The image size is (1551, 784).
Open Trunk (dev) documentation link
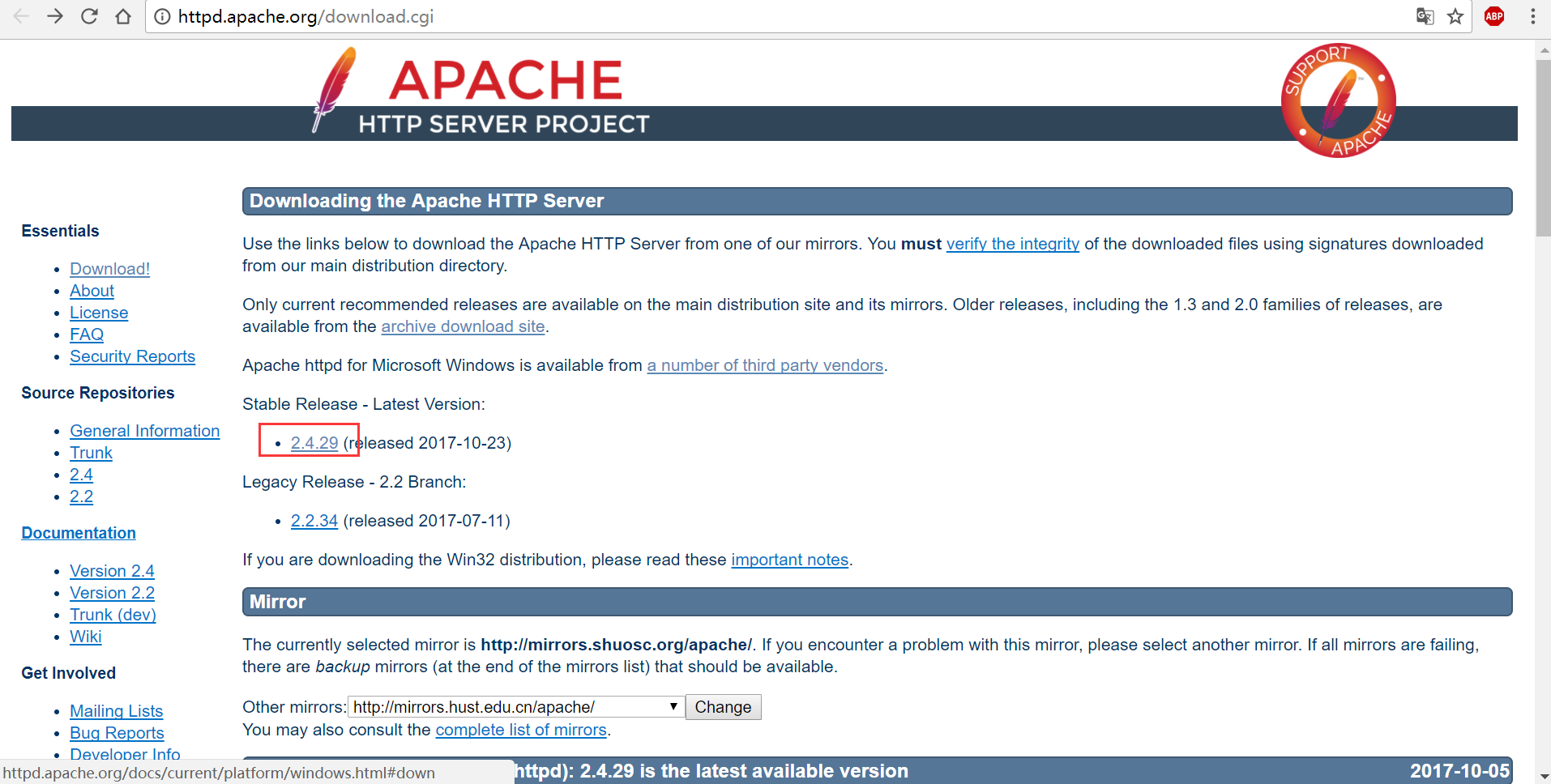(x=113, y=615)
